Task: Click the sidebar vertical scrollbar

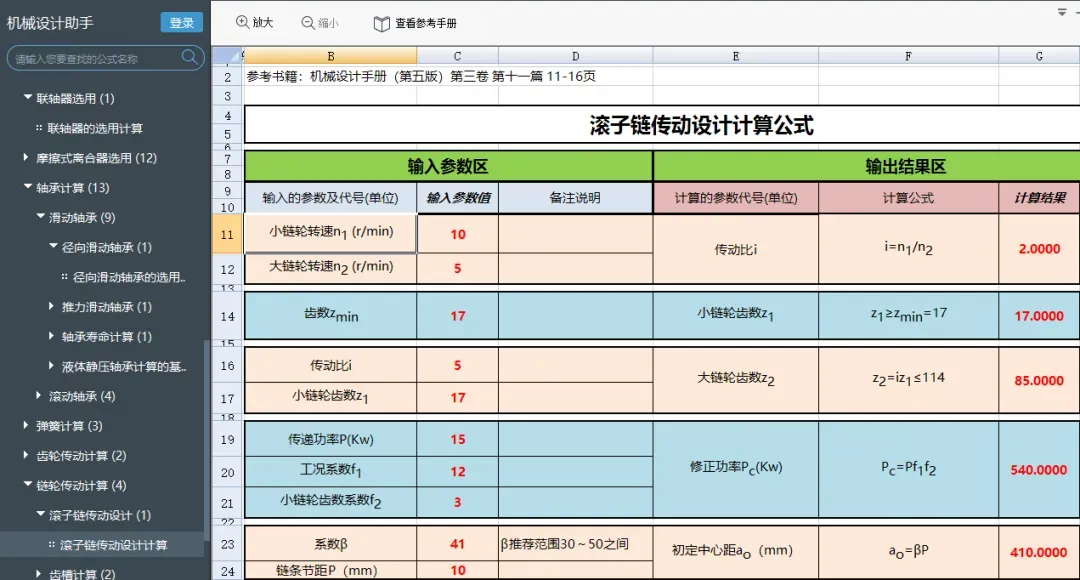Action: tap(207, 441)
